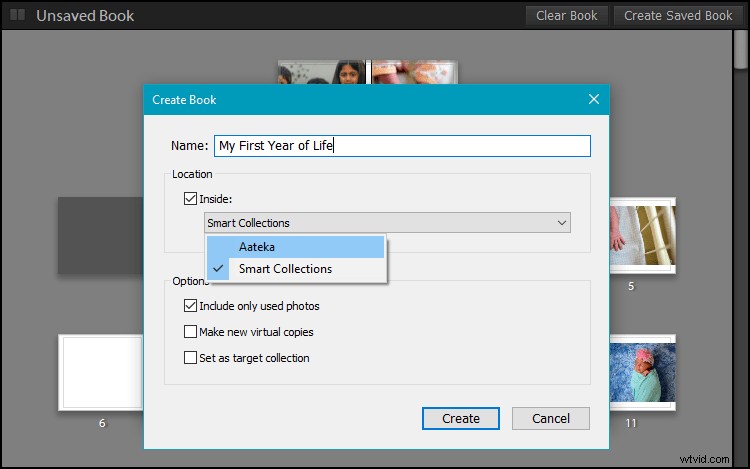Click the checkmark next to Smart Collections

point(218,269)
